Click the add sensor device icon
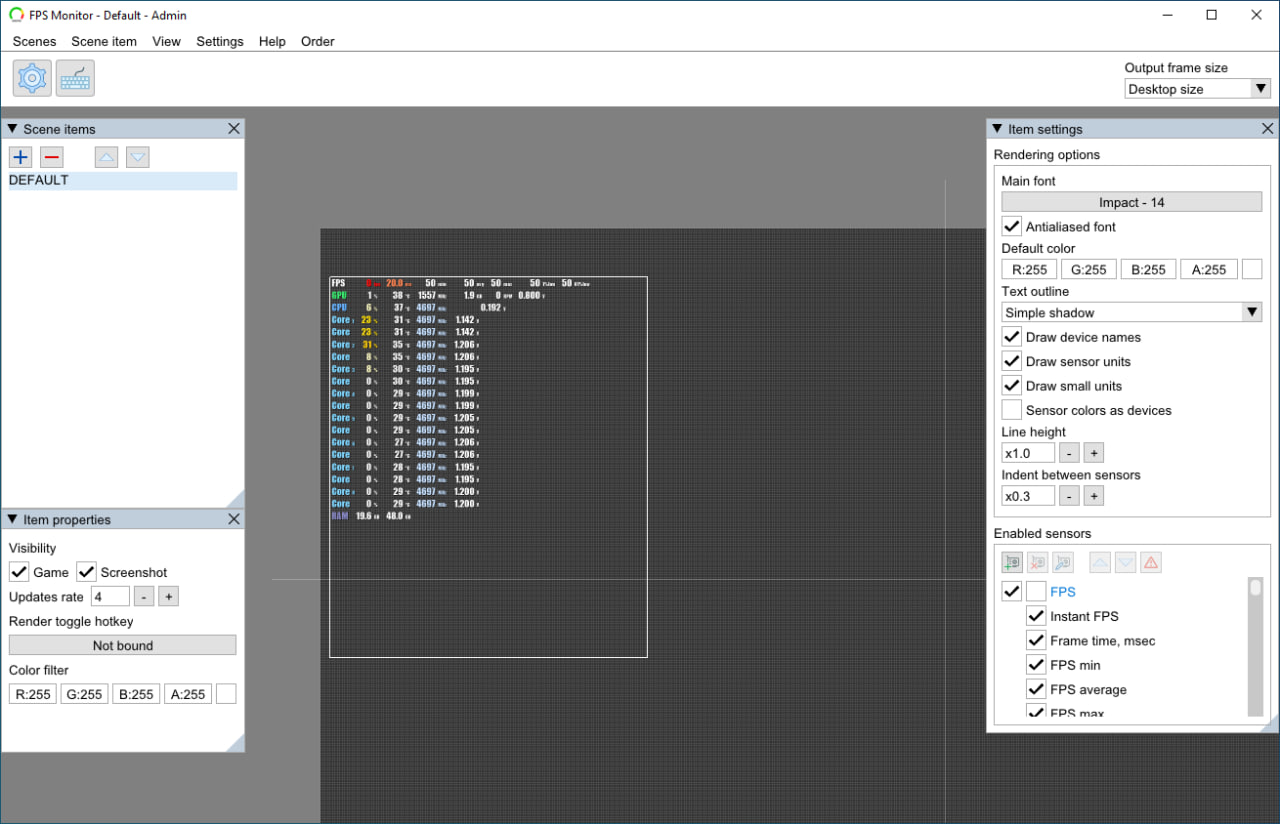 click(1012, 563)
